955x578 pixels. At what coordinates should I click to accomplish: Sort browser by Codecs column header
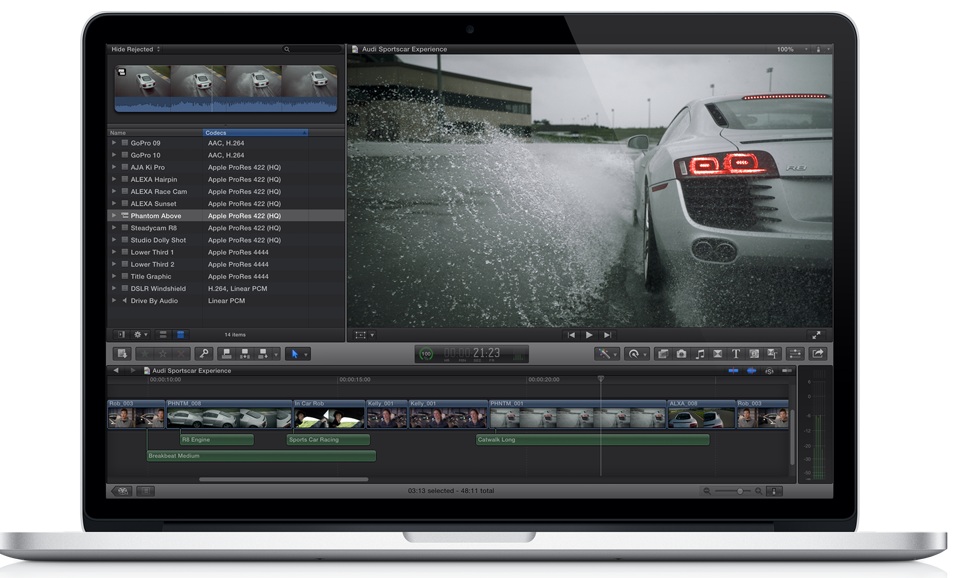[x=254, y=132]
